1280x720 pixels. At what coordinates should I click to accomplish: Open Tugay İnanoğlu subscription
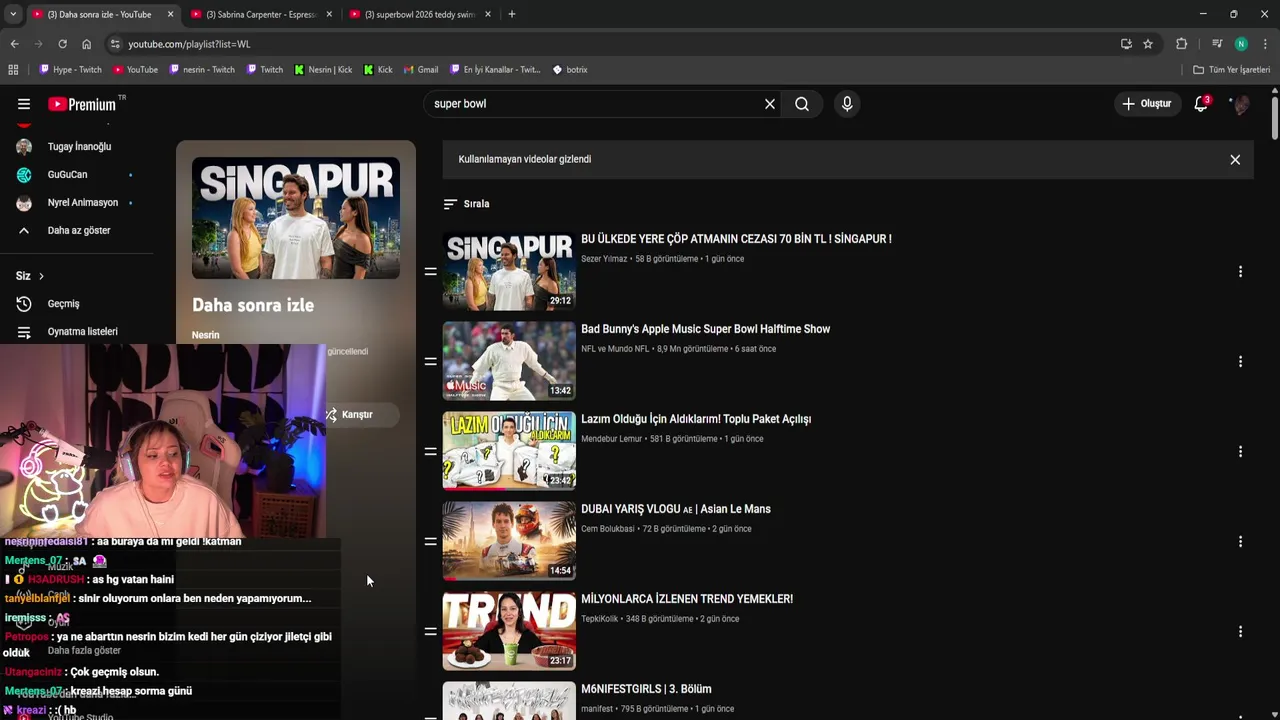(79, 147)
